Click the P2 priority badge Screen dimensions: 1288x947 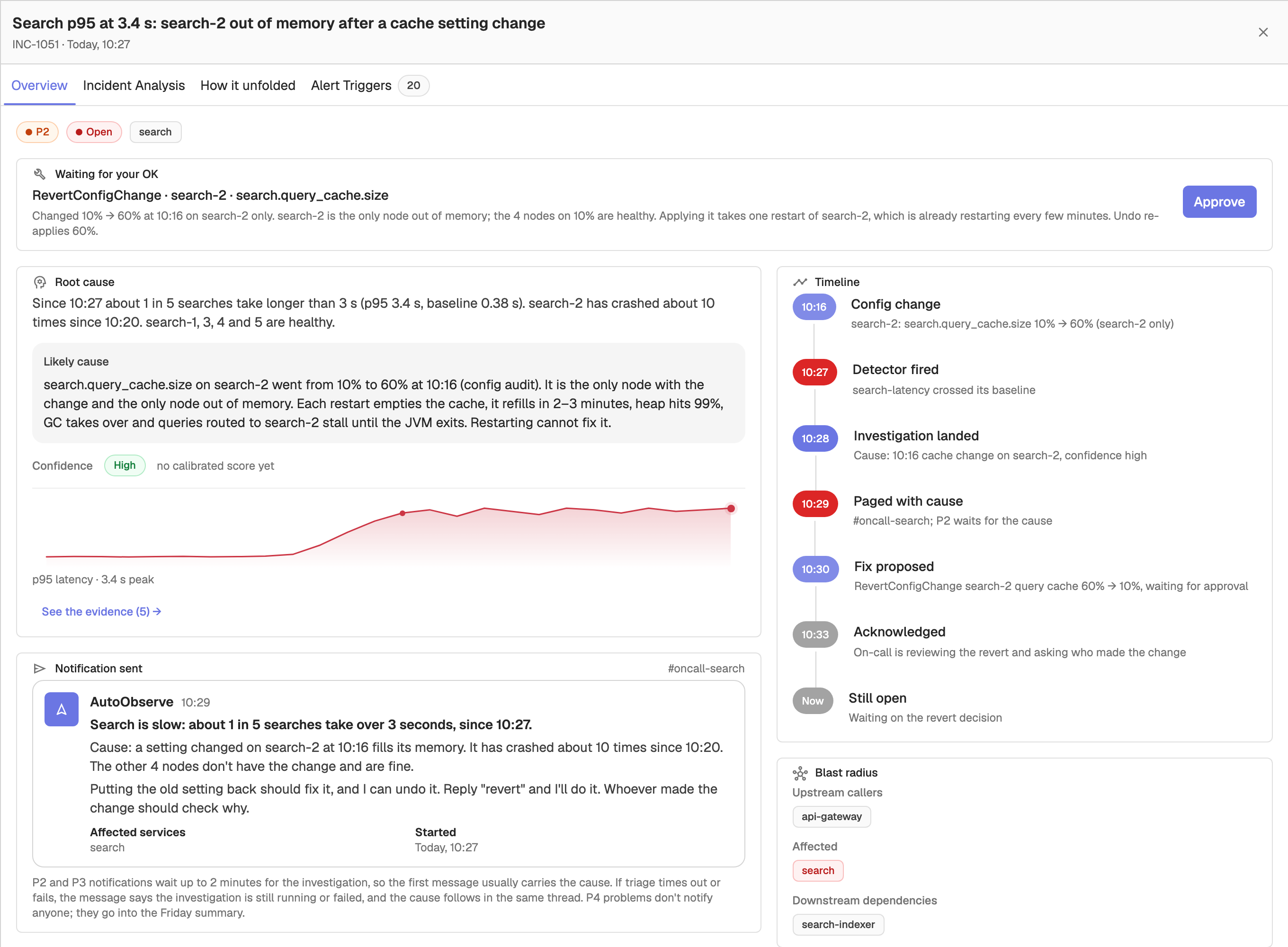click(37, 132)
